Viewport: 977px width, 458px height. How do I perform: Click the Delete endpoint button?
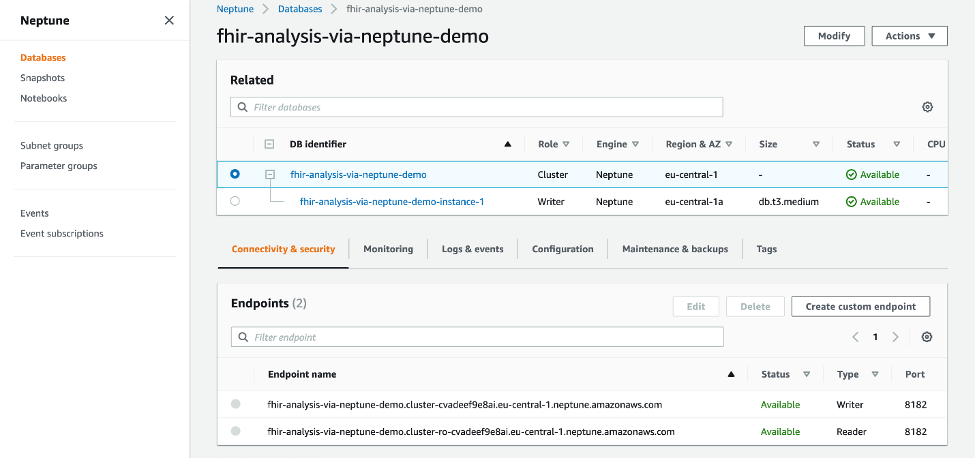[x=755, y=307]
